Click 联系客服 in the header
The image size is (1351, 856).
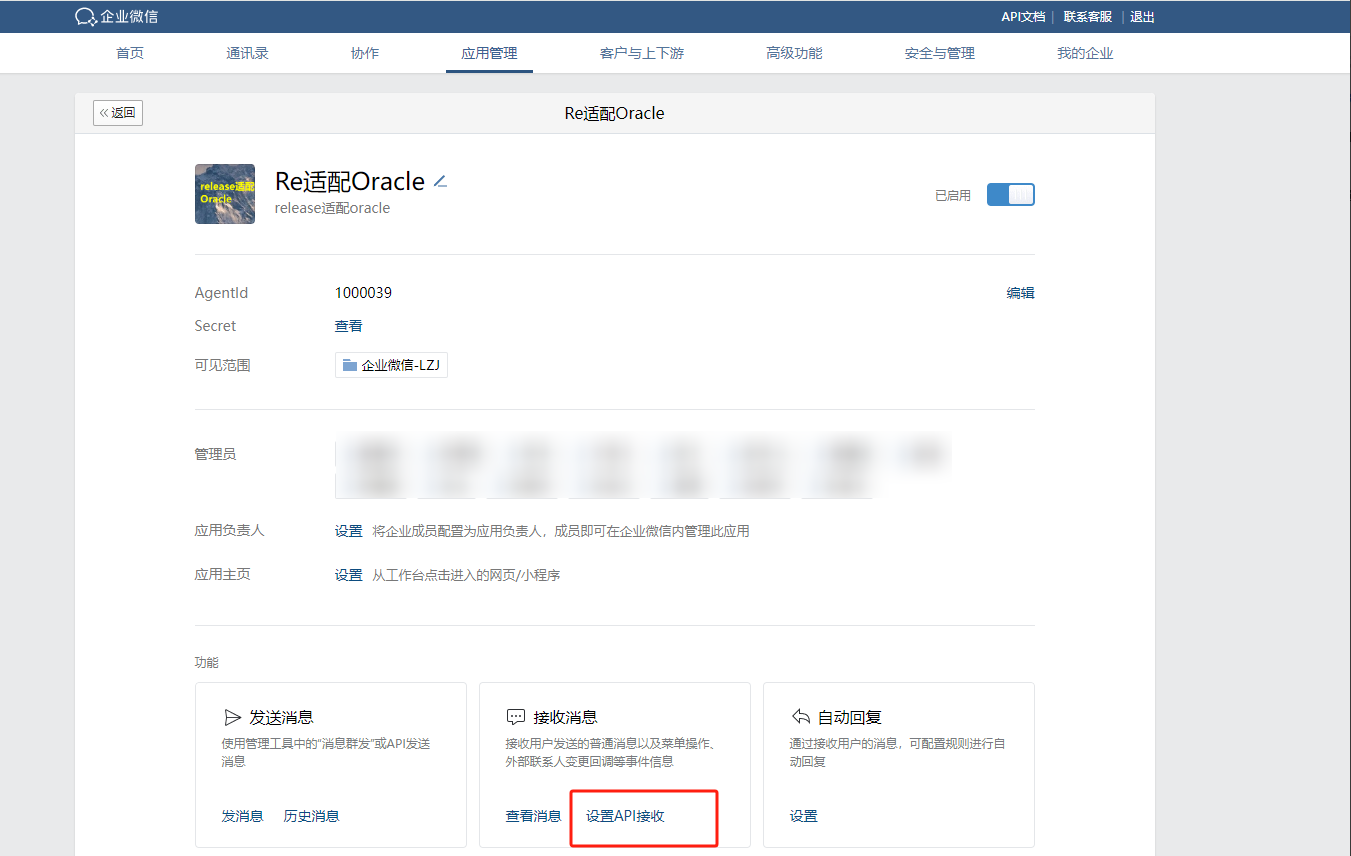tap(1087, 17)
